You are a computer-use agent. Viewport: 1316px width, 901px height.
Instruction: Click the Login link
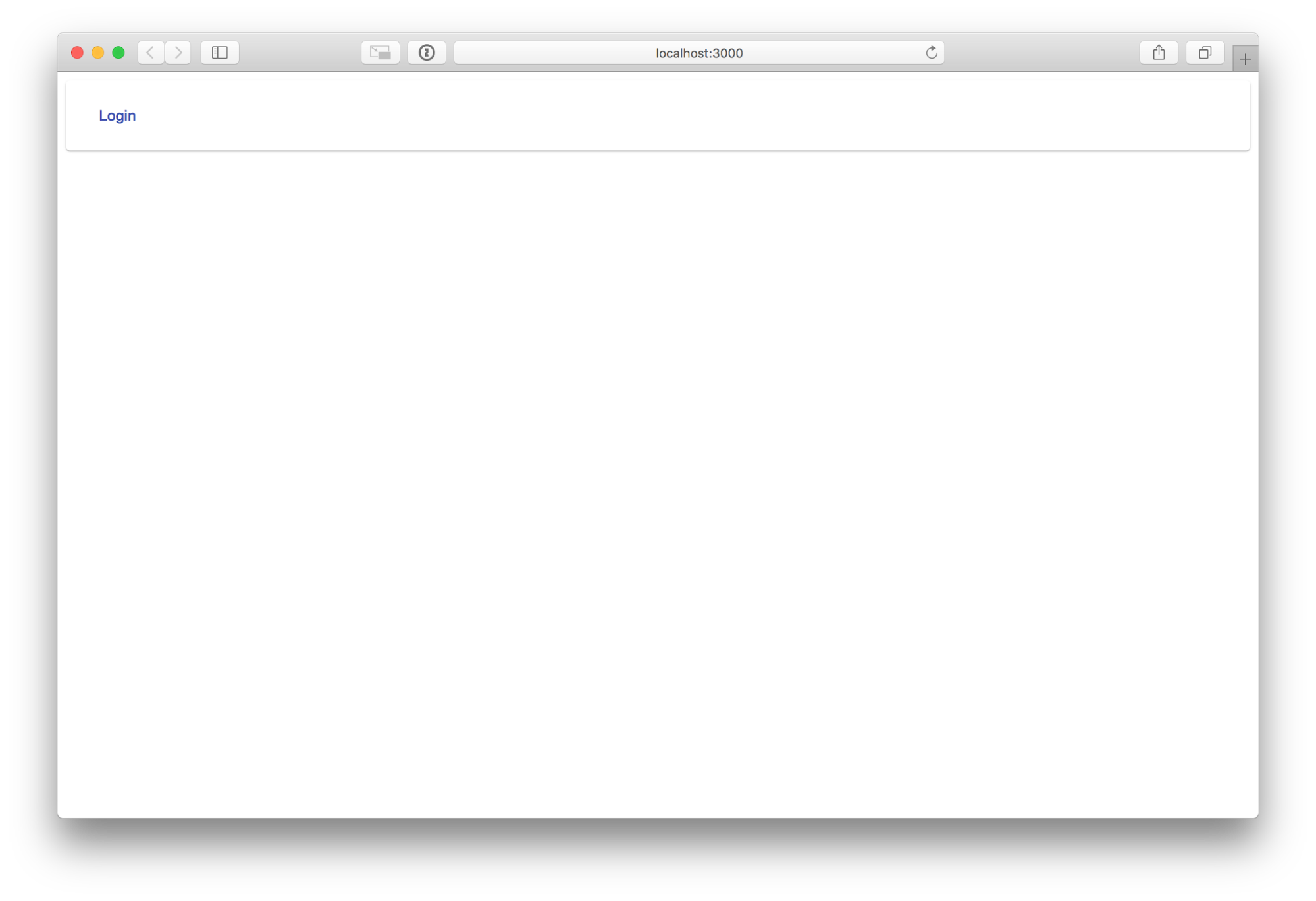(117, 115)
